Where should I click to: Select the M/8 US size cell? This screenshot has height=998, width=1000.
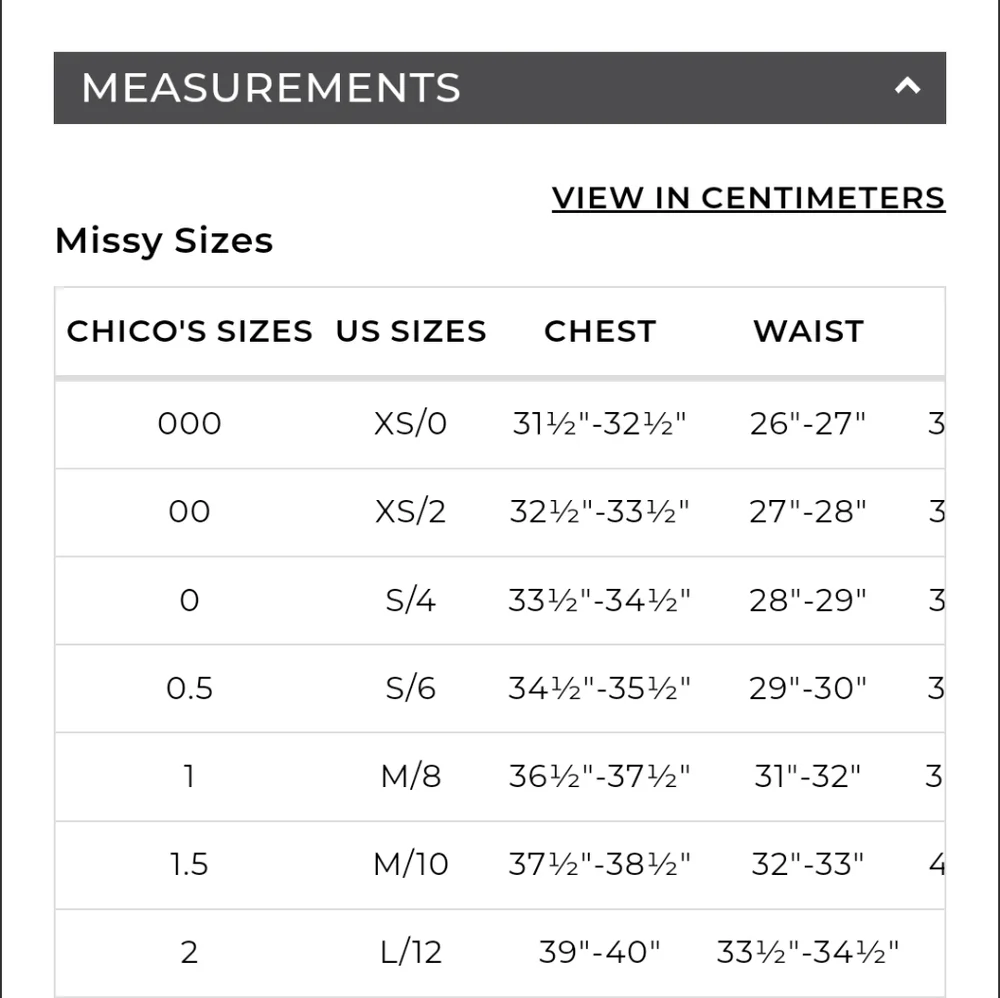[x=411, y=776]
